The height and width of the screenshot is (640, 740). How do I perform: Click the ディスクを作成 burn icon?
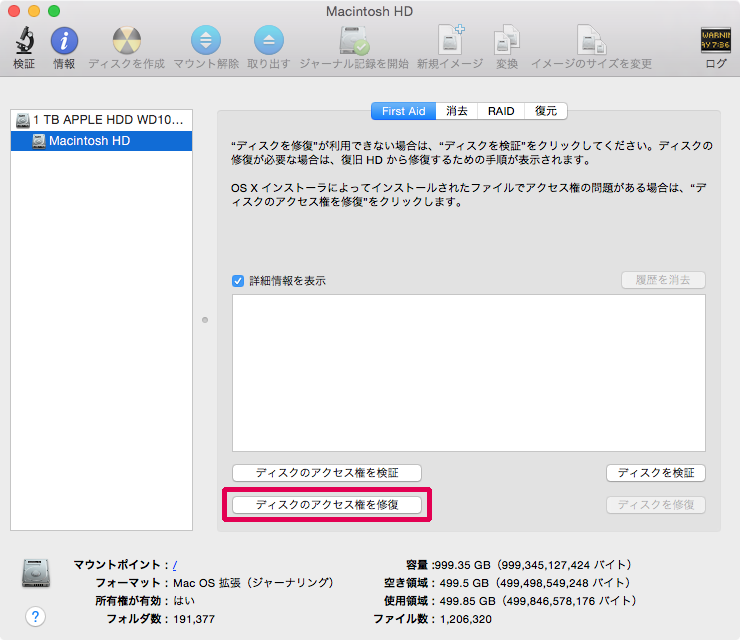[126, 40]
